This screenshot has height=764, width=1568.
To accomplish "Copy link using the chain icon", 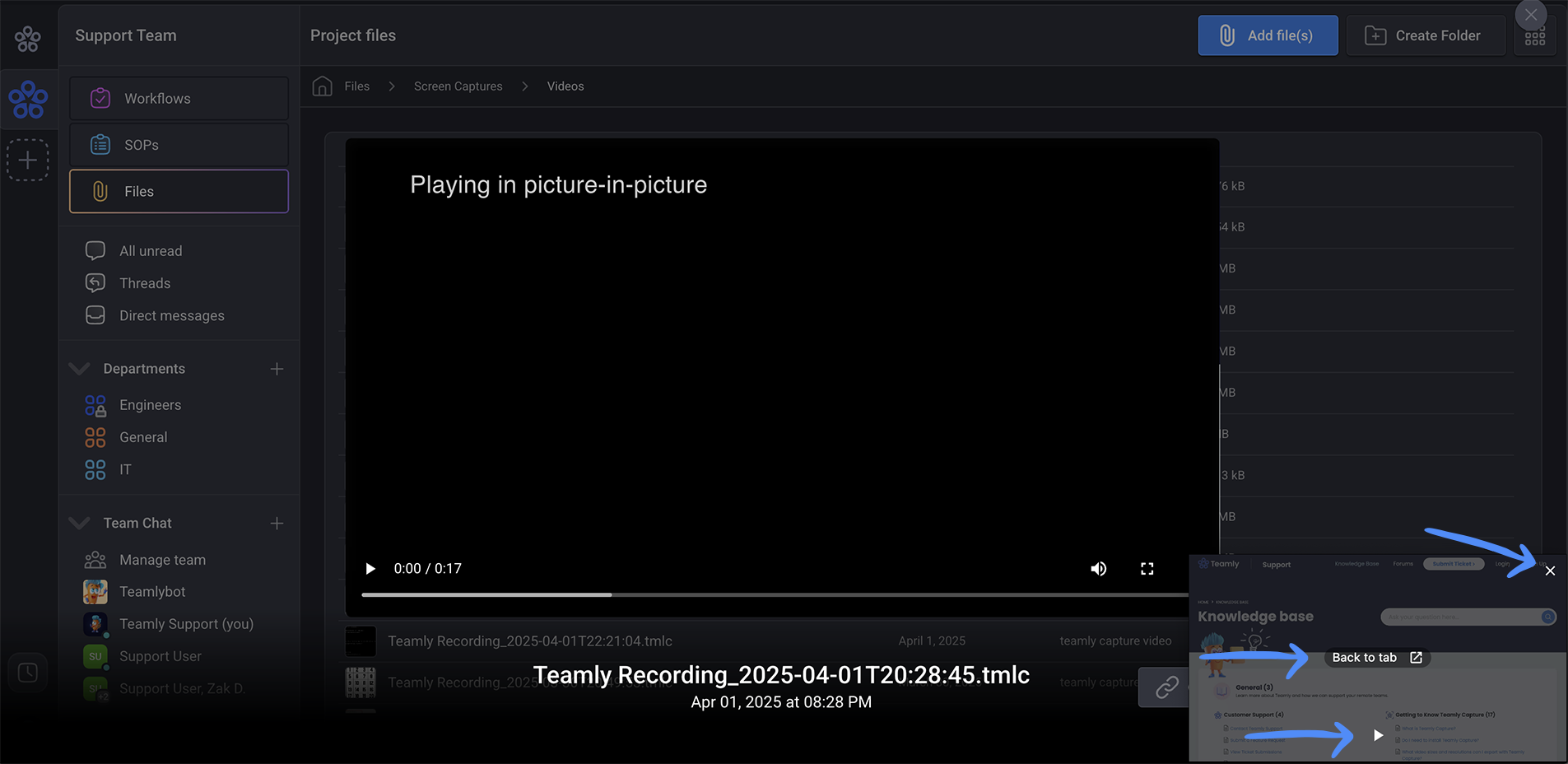I will [x=1167, y=687].
